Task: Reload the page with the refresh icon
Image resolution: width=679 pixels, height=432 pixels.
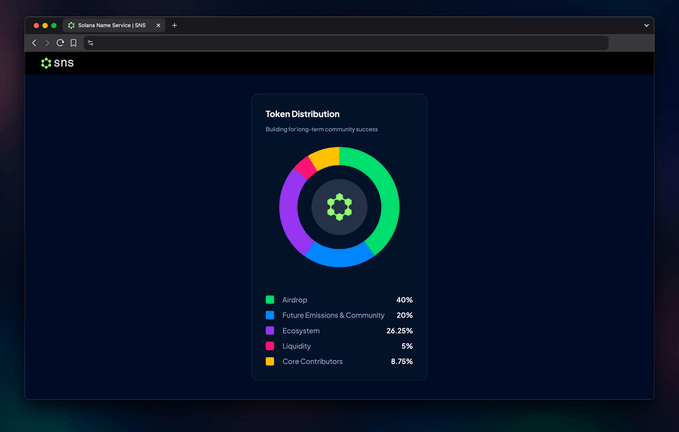Action: (60, 43)
